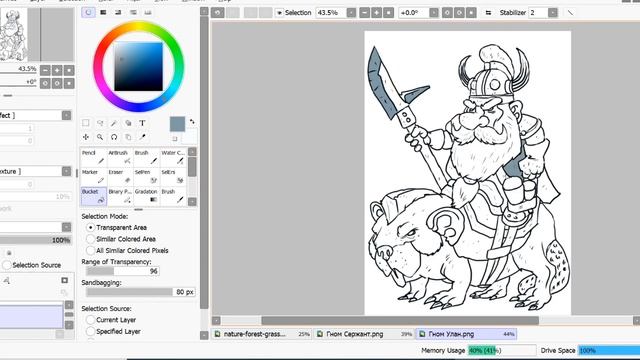Flip canvas view horizontally
The height and width of the screenshot is (360, 640).
(488, 13)
